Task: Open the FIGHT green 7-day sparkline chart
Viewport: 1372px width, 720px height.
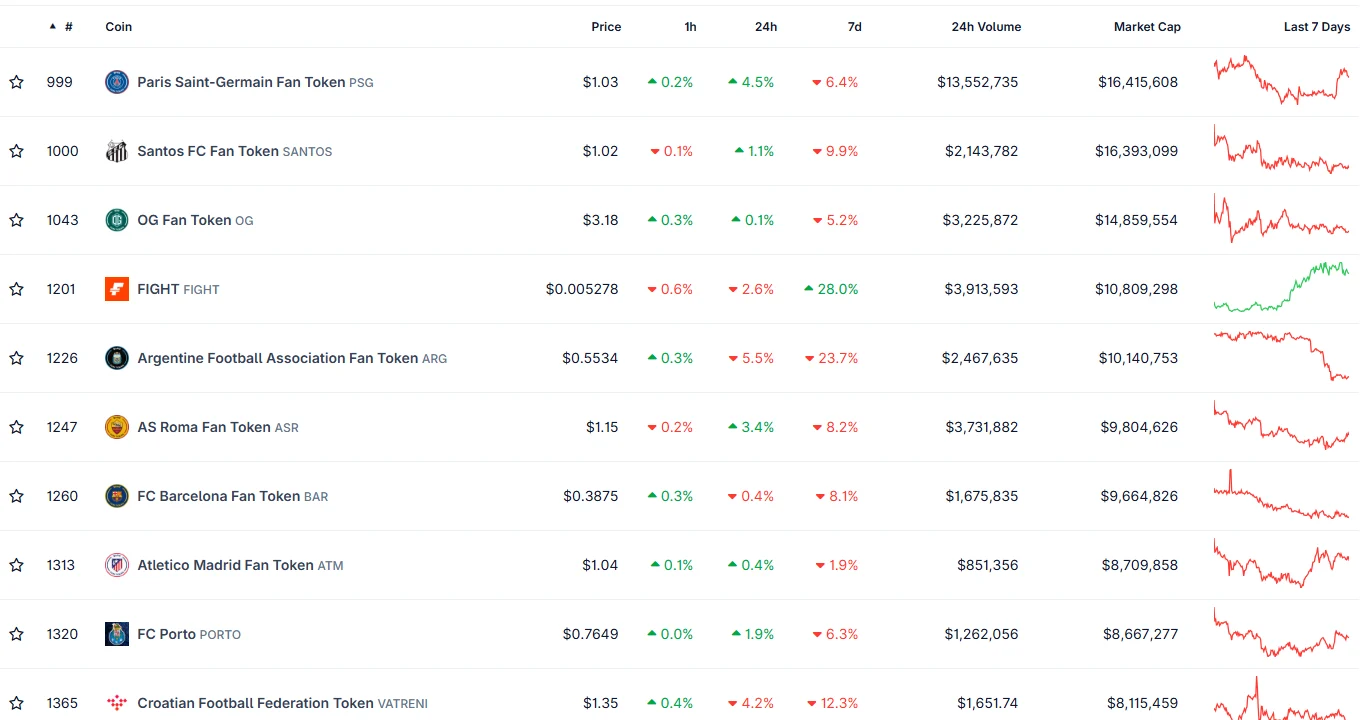Action: pyautogui.click(x=1281, y=287)
